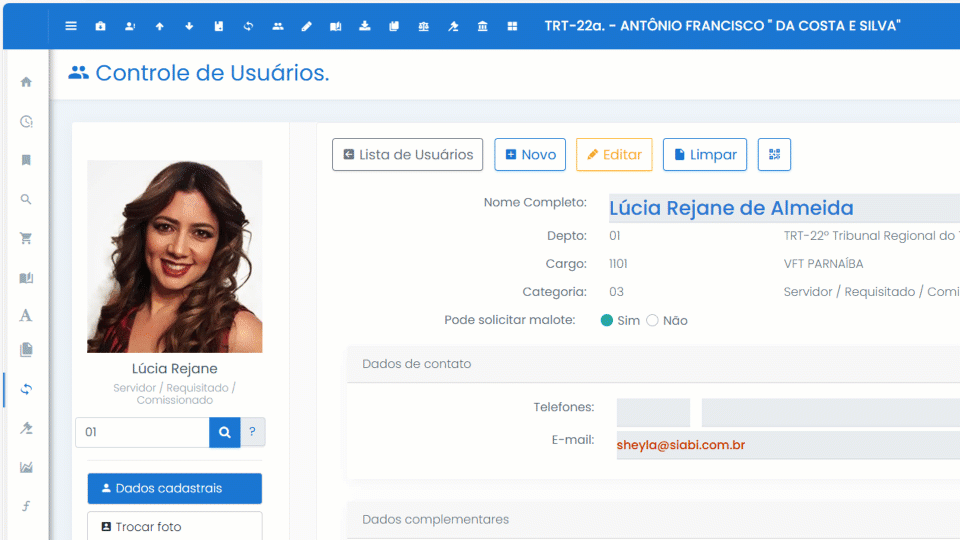Click the bank building toolbar icon
Screen dimensions: 960x540
[x=483, y=26]
